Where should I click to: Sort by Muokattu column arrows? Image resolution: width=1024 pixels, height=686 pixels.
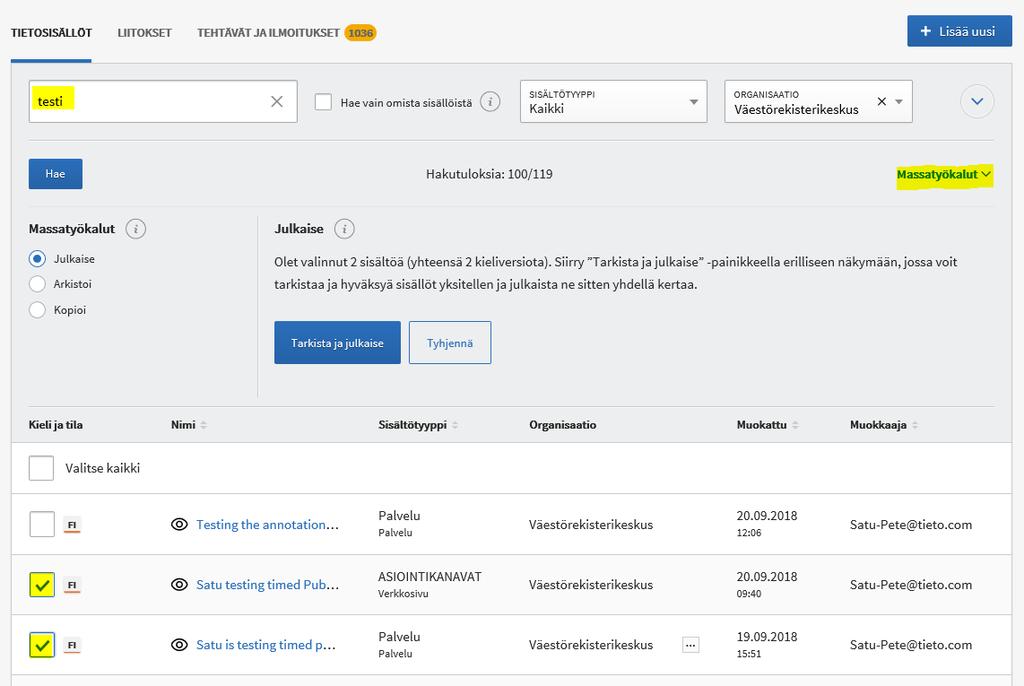click(x=795, y=425)
